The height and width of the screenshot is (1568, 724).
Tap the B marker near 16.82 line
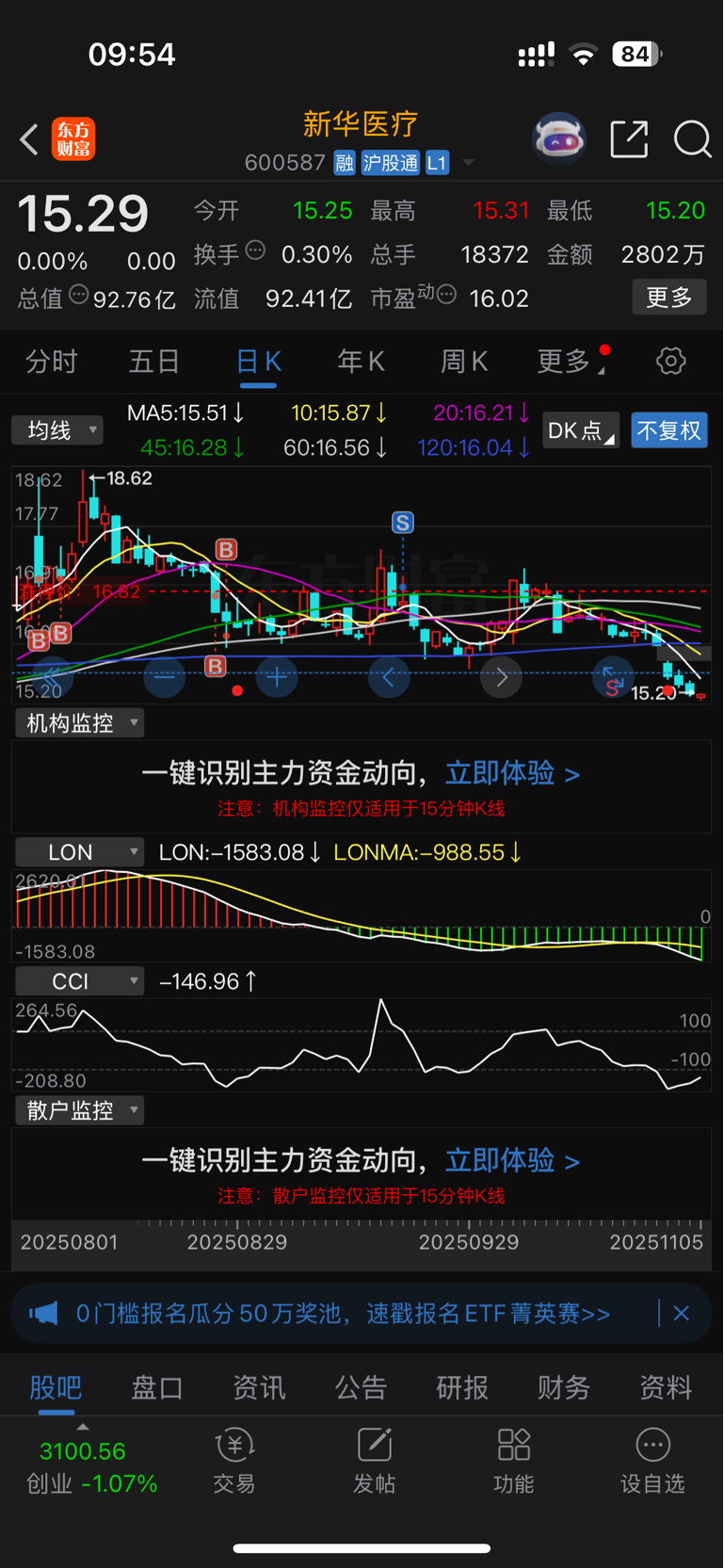pos(226,549)
